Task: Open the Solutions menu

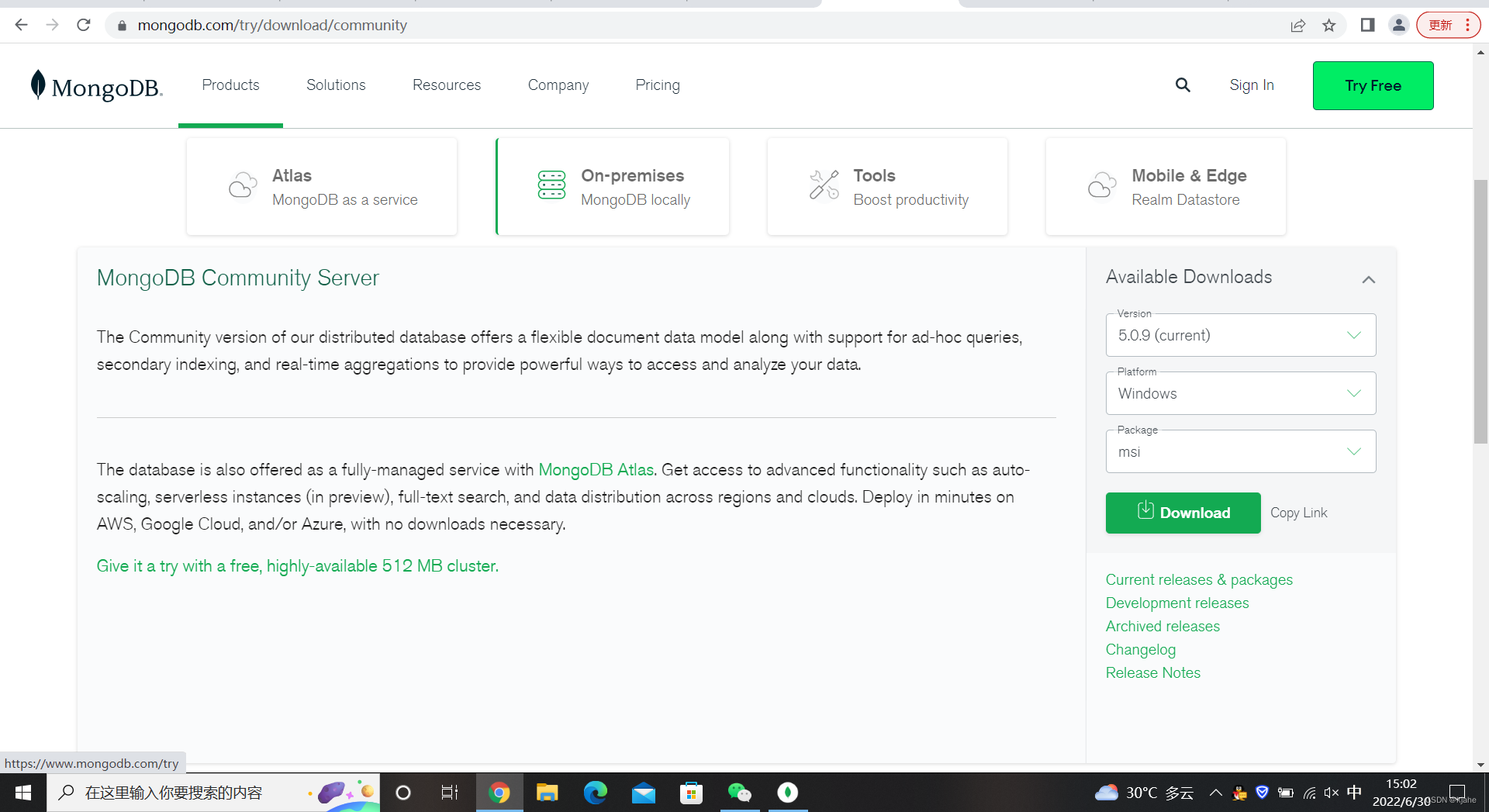Action: point(336,85)
